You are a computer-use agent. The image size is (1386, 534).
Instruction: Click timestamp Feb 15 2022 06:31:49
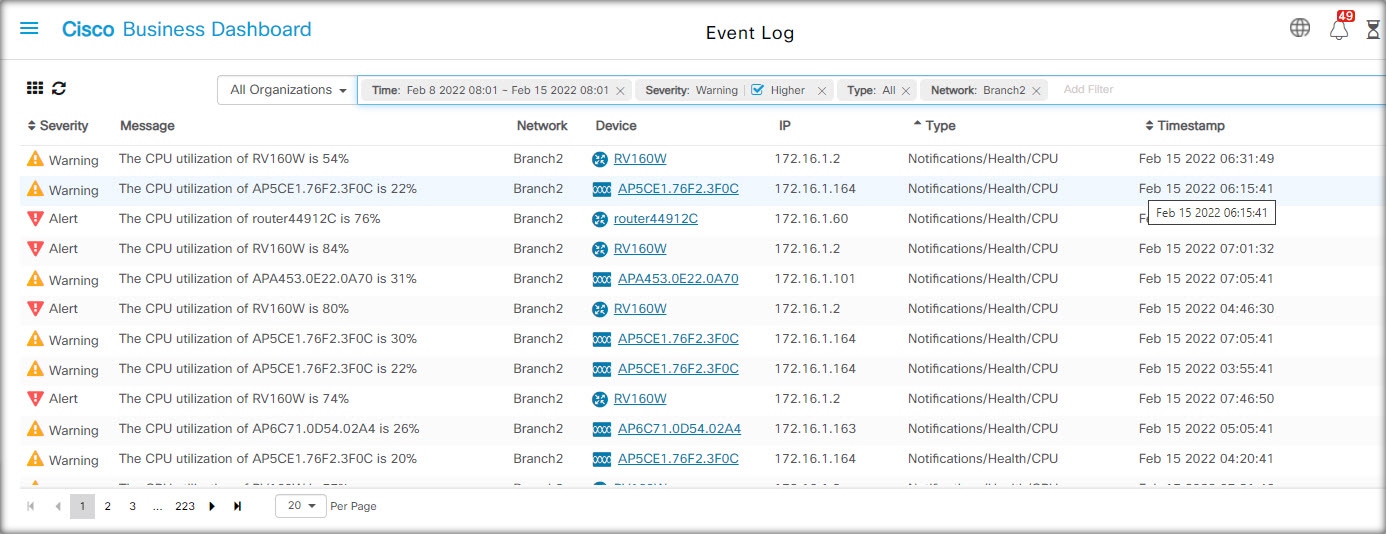pyautogui.click(x=1206, y=159)
